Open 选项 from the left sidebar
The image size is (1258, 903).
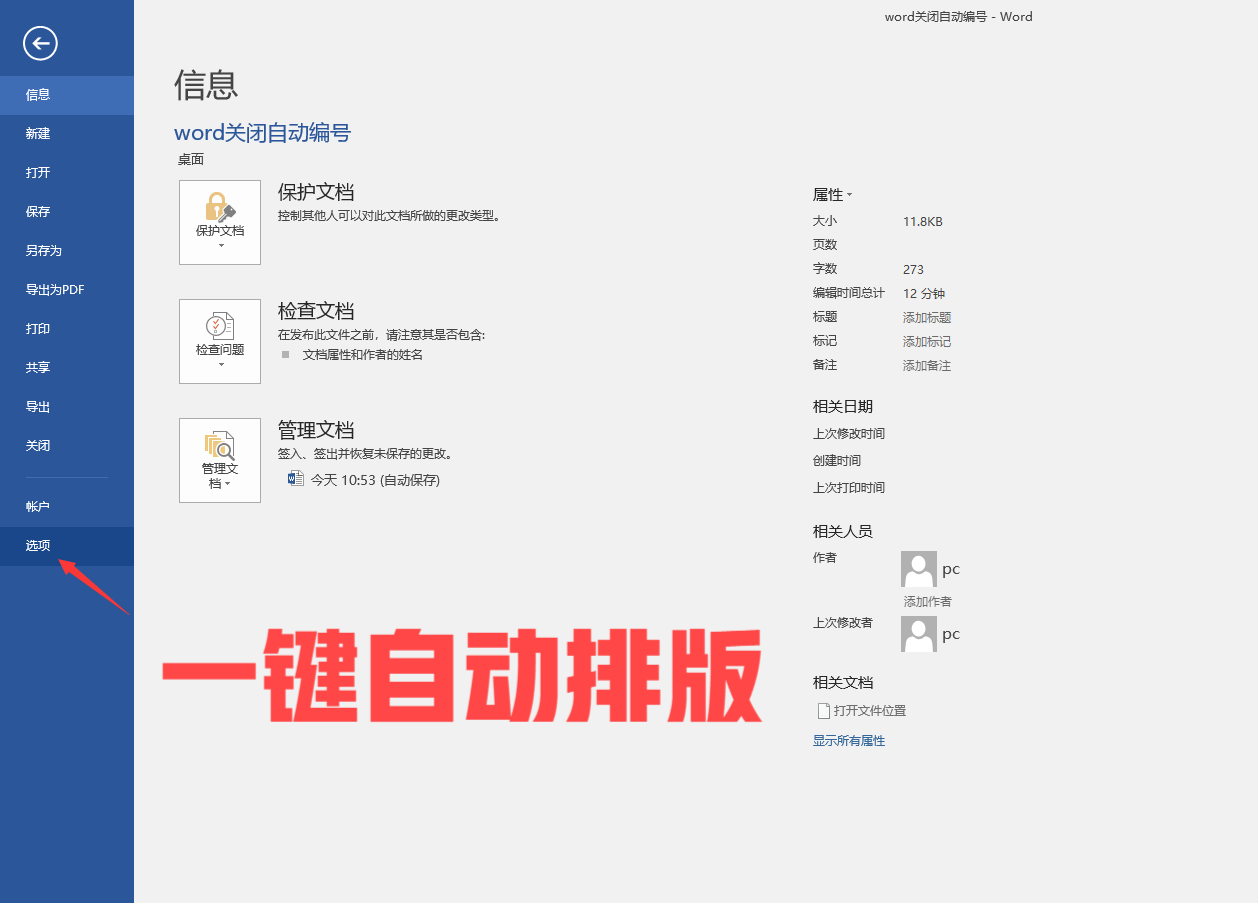pyautogui.click(x=38, y=546)
